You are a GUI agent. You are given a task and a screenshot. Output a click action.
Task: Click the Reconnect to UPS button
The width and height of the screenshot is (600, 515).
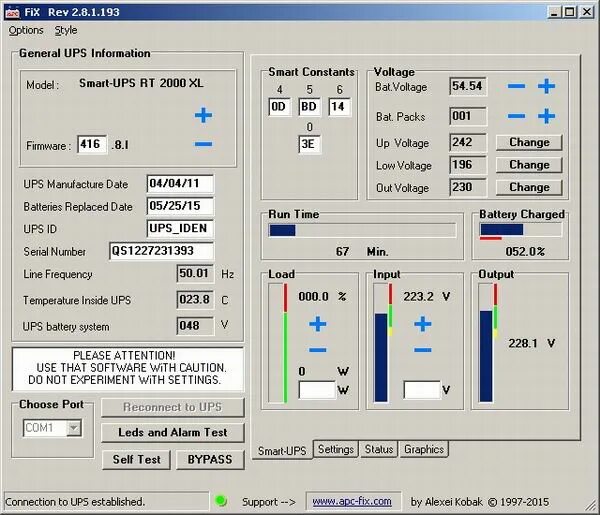(173, 407)
